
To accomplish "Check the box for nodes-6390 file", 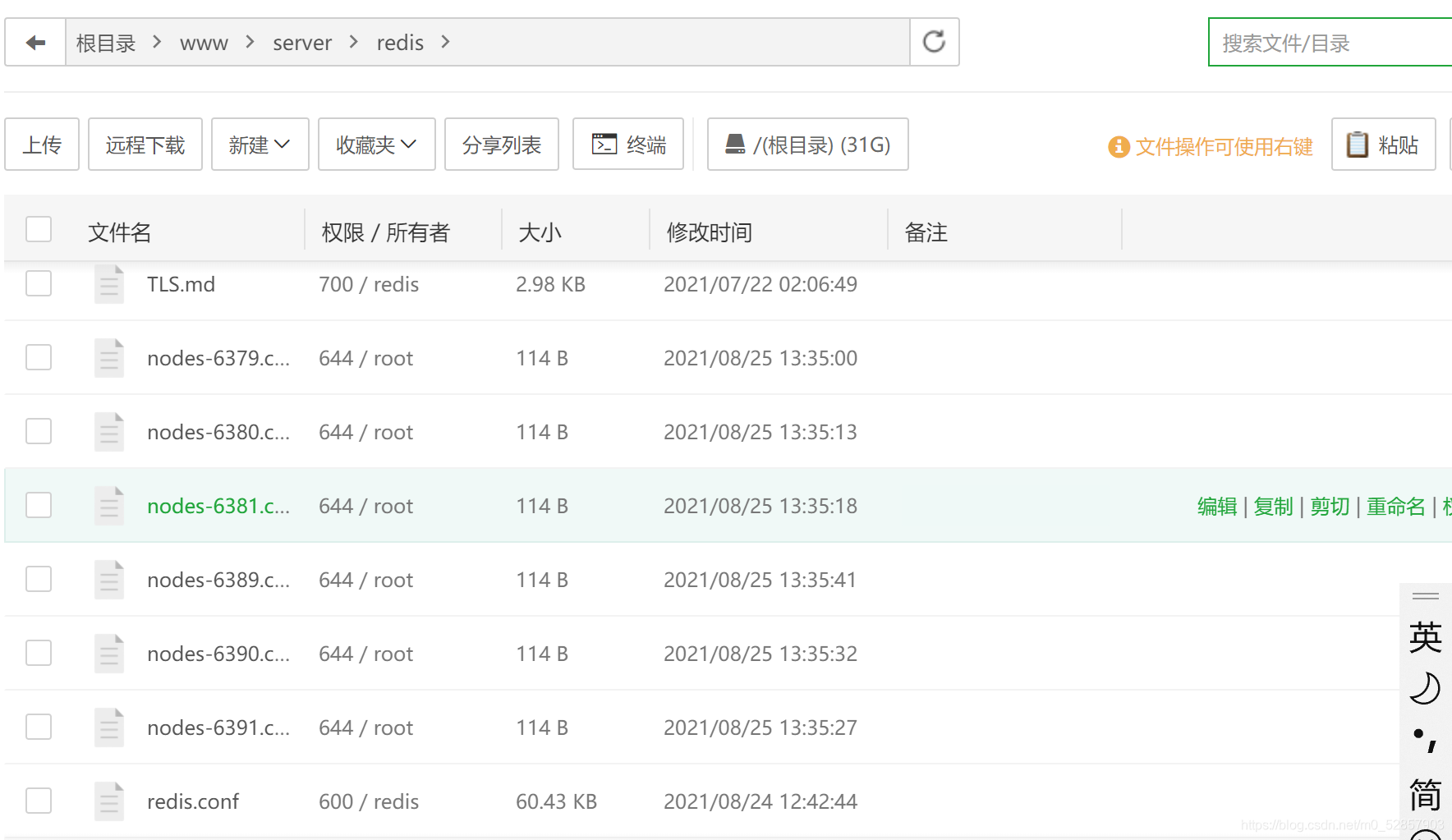I will click(x=39, y=653).
